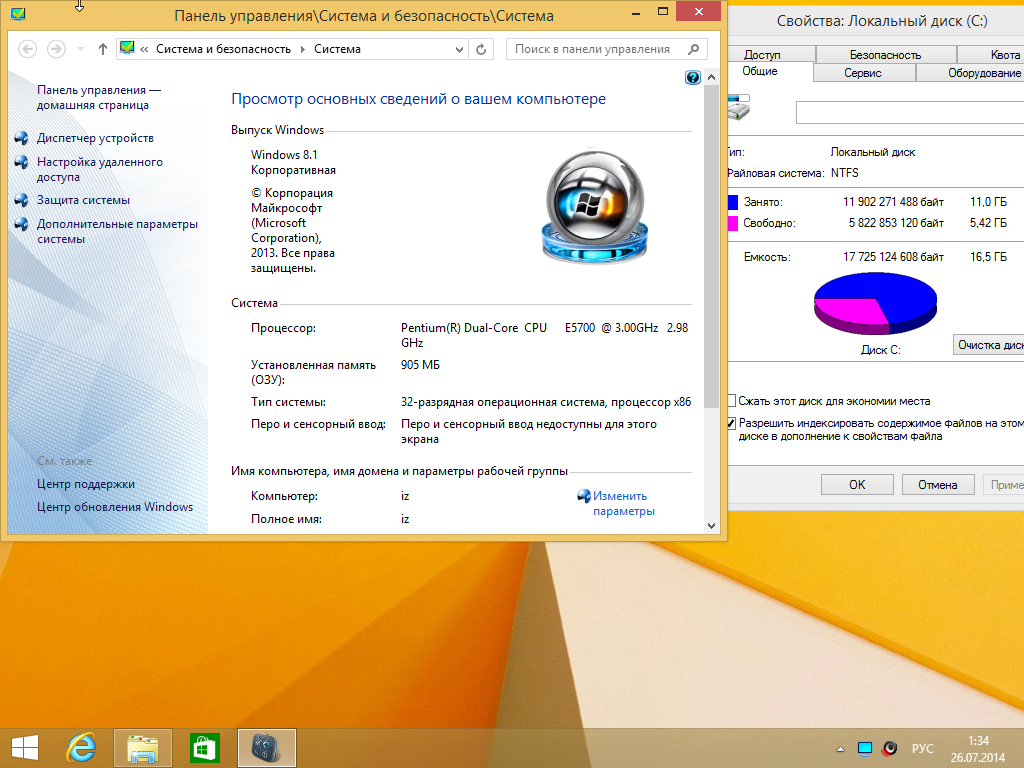The image size is (1024, 768).
Task: Expand the address bar history dropdown
Action: point(459,50)
